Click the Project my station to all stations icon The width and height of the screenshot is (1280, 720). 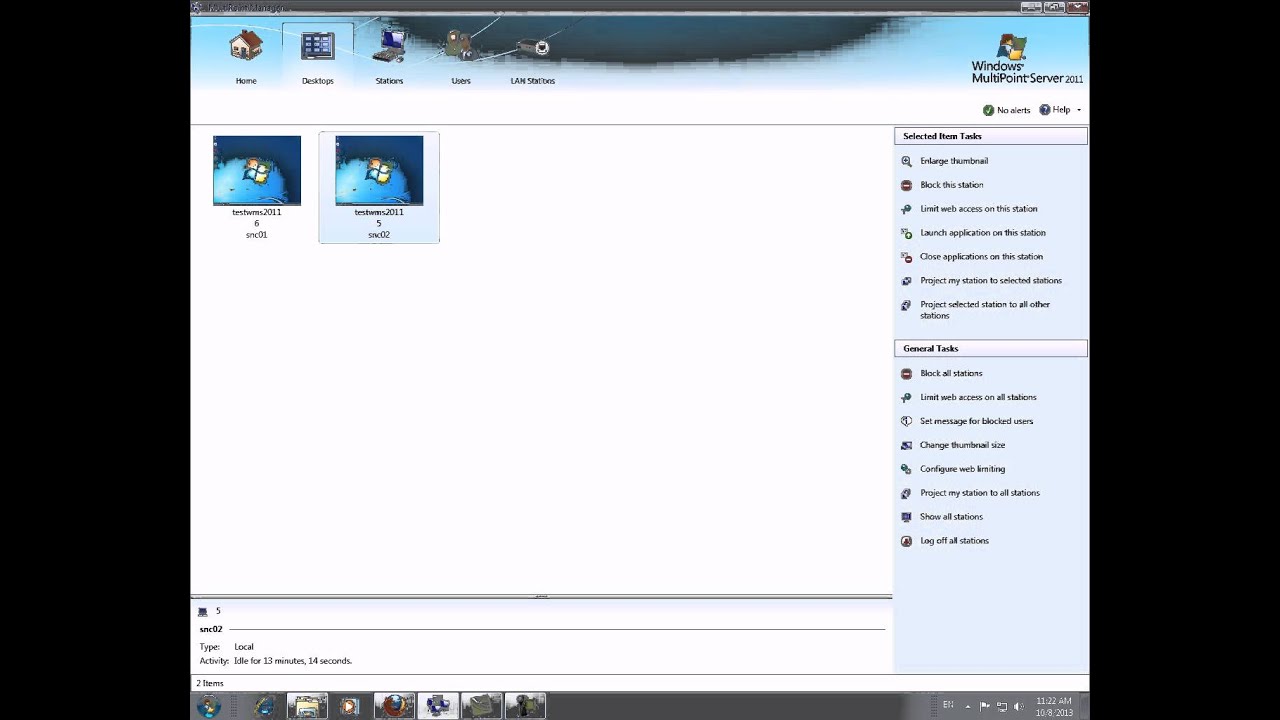tap(906, 493)
